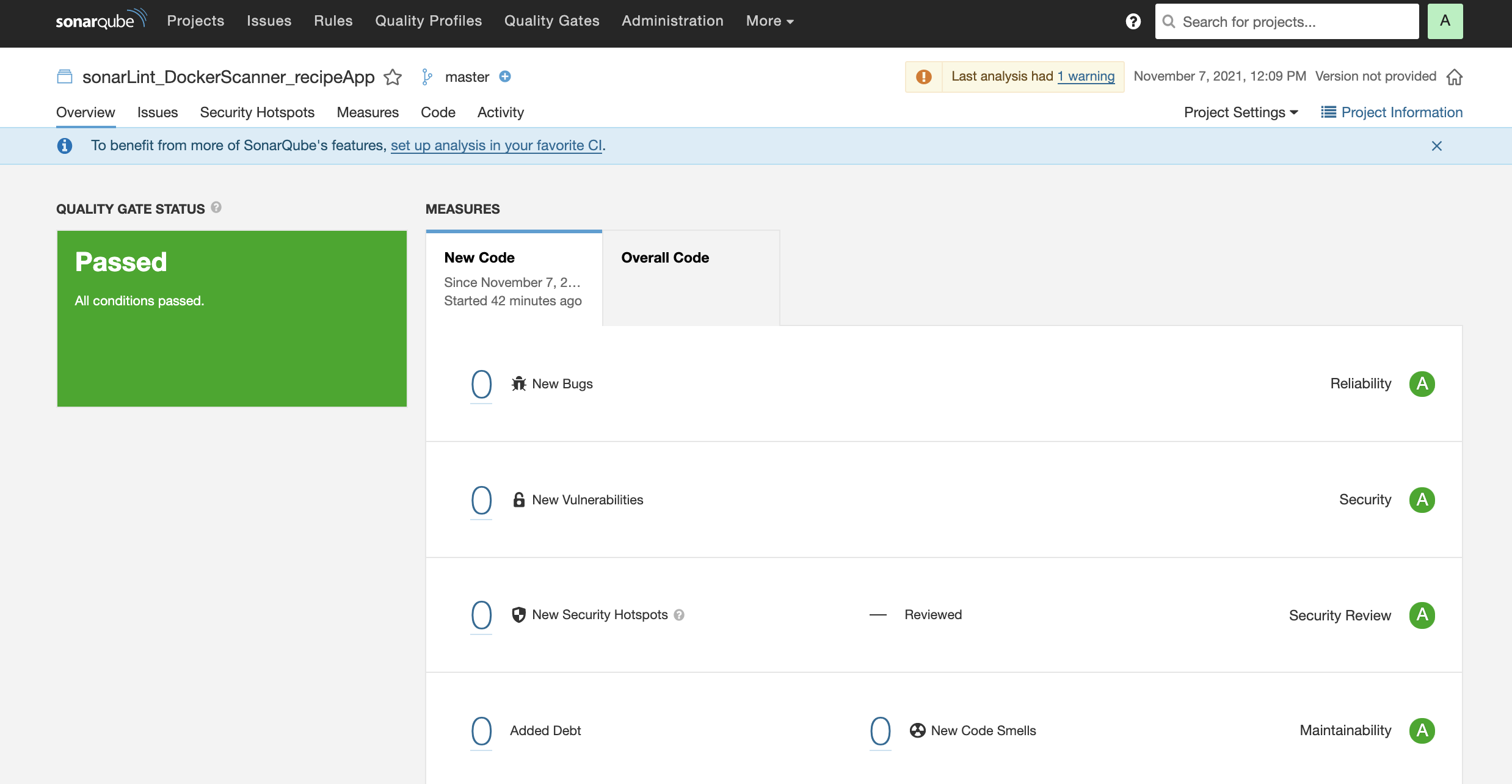Click the Security A rating badge
This screenshot has height=784, width=1512.
(1422, 500)
